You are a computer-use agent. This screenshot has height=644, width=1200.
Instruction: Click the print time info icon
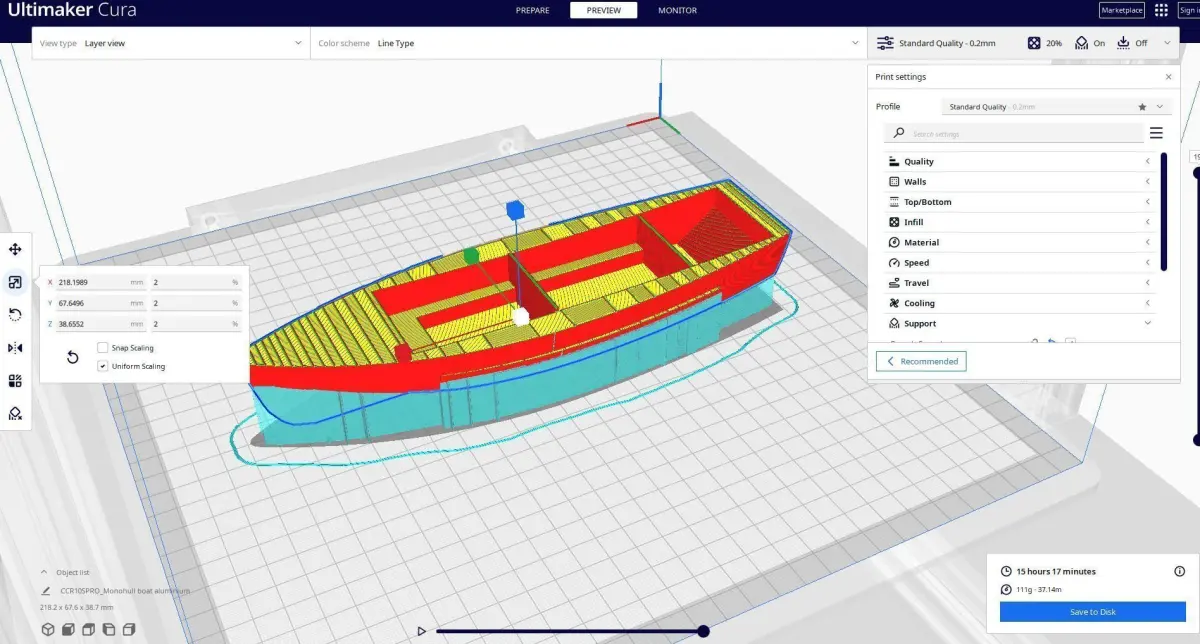[x=1179, y=571]
